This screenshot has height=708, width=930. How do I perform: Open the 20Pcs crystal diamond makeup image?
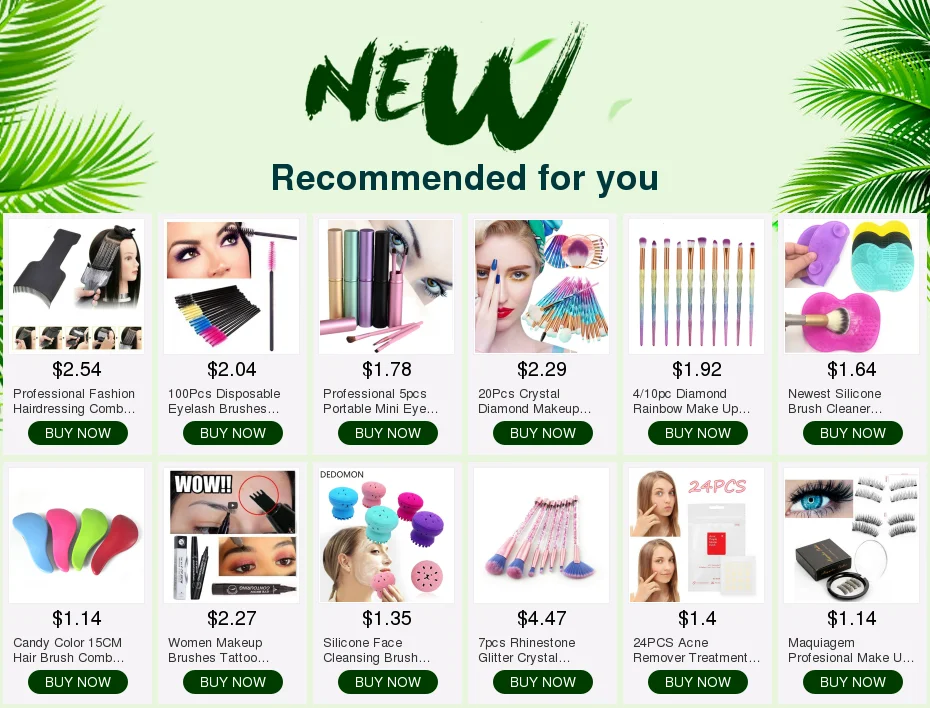[x=542, y=286]
